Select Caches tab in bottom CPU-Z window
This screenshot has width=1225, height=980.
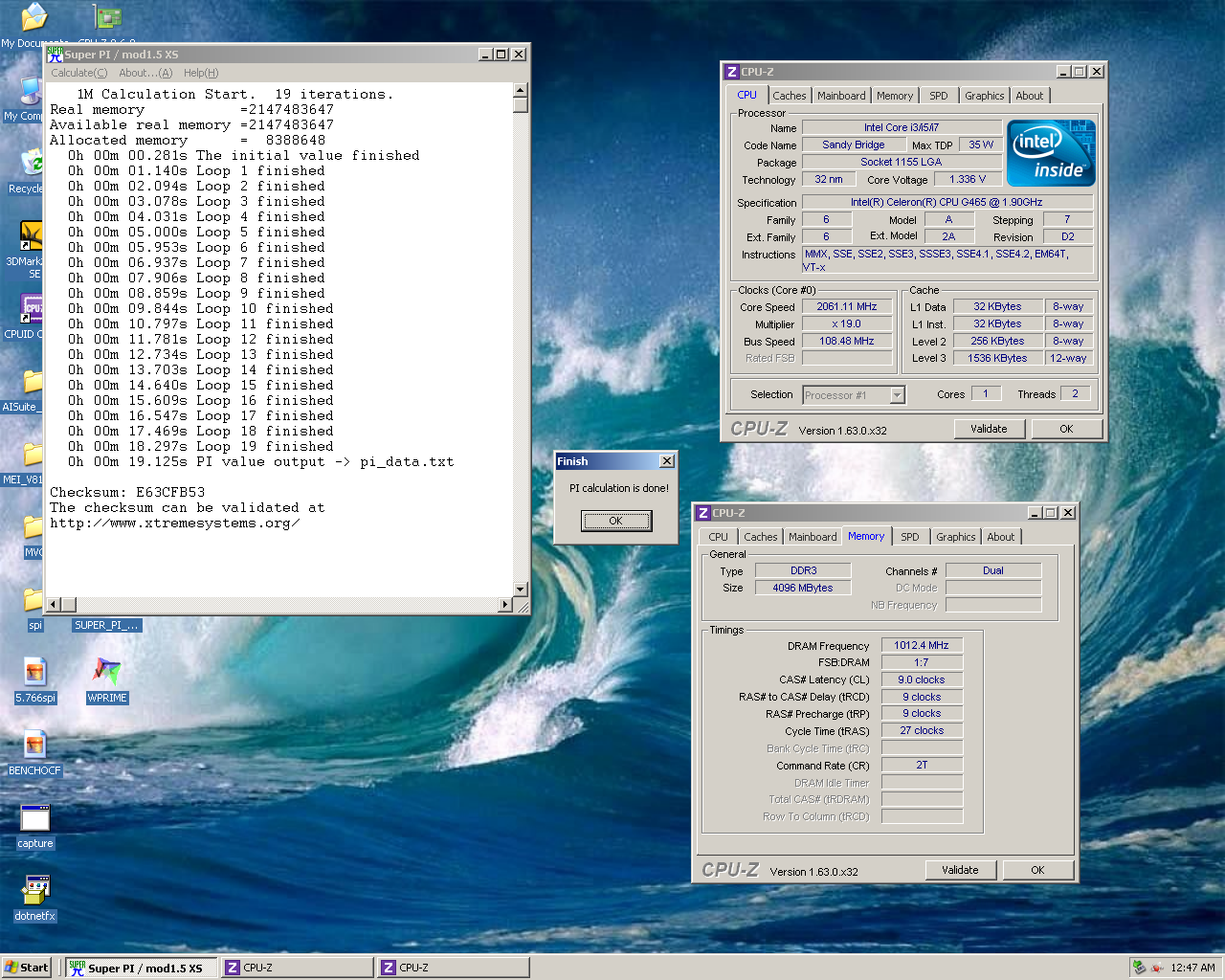(x=761, y=537)
